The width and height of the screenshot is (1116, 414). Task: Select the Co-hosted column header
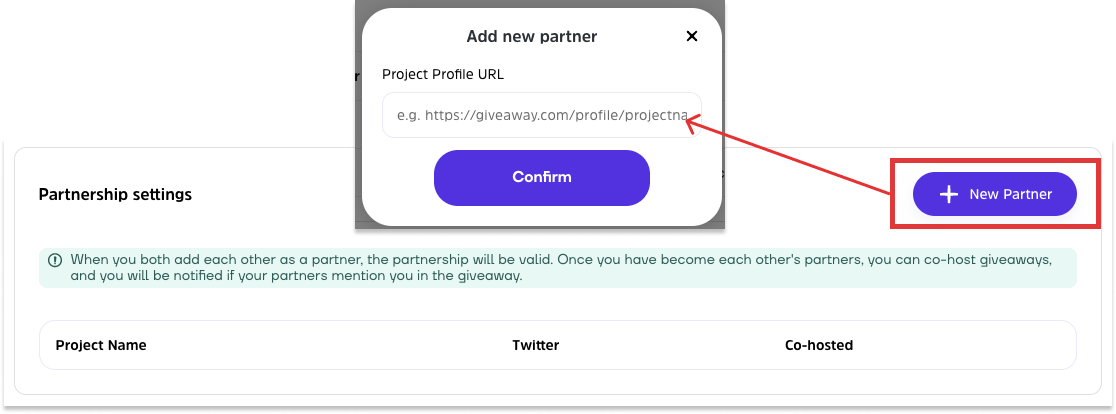[819, 345]
